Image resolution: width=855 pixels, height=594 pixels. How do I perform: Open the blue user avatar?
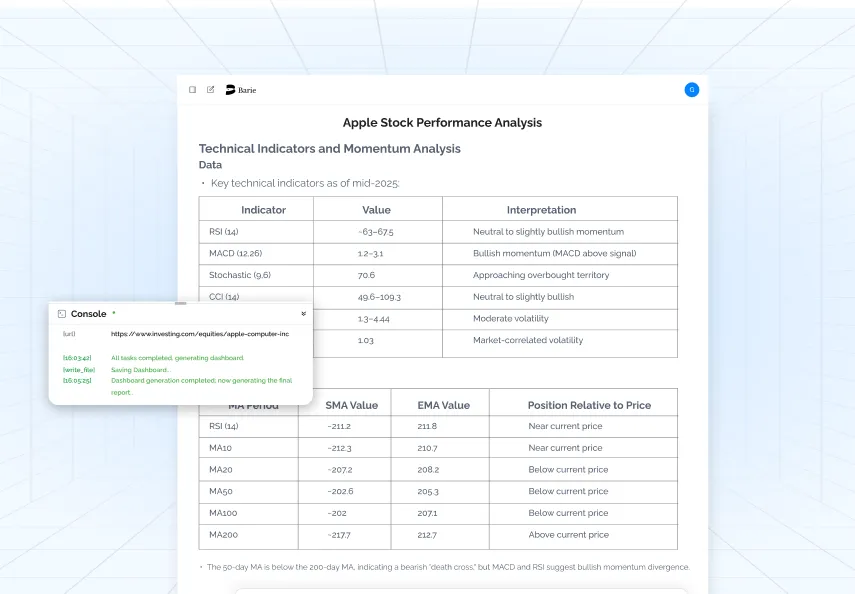[x=691, y=90]
